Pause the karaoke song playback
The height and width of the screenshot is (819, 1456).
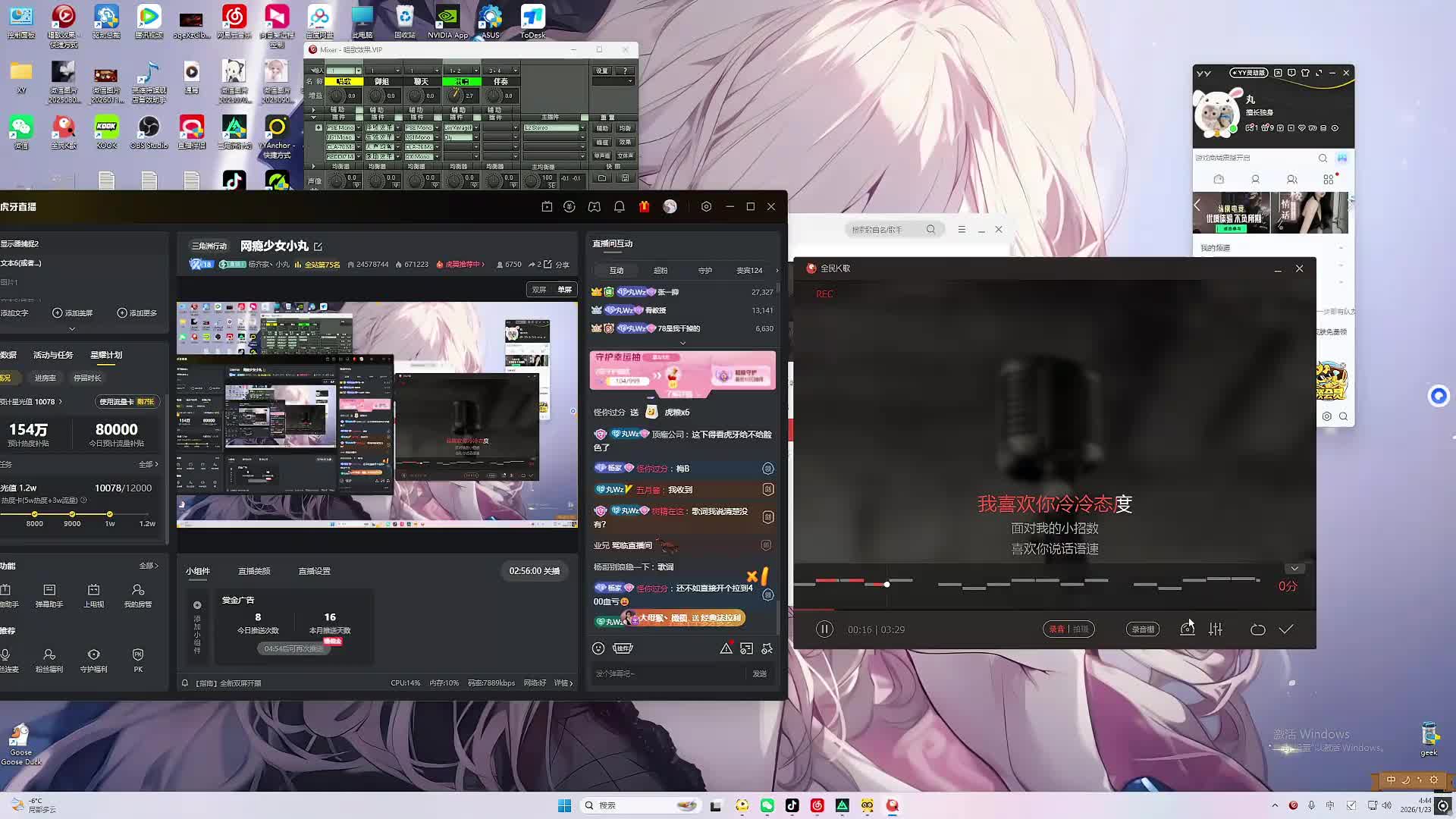click(x=824, y=629)
